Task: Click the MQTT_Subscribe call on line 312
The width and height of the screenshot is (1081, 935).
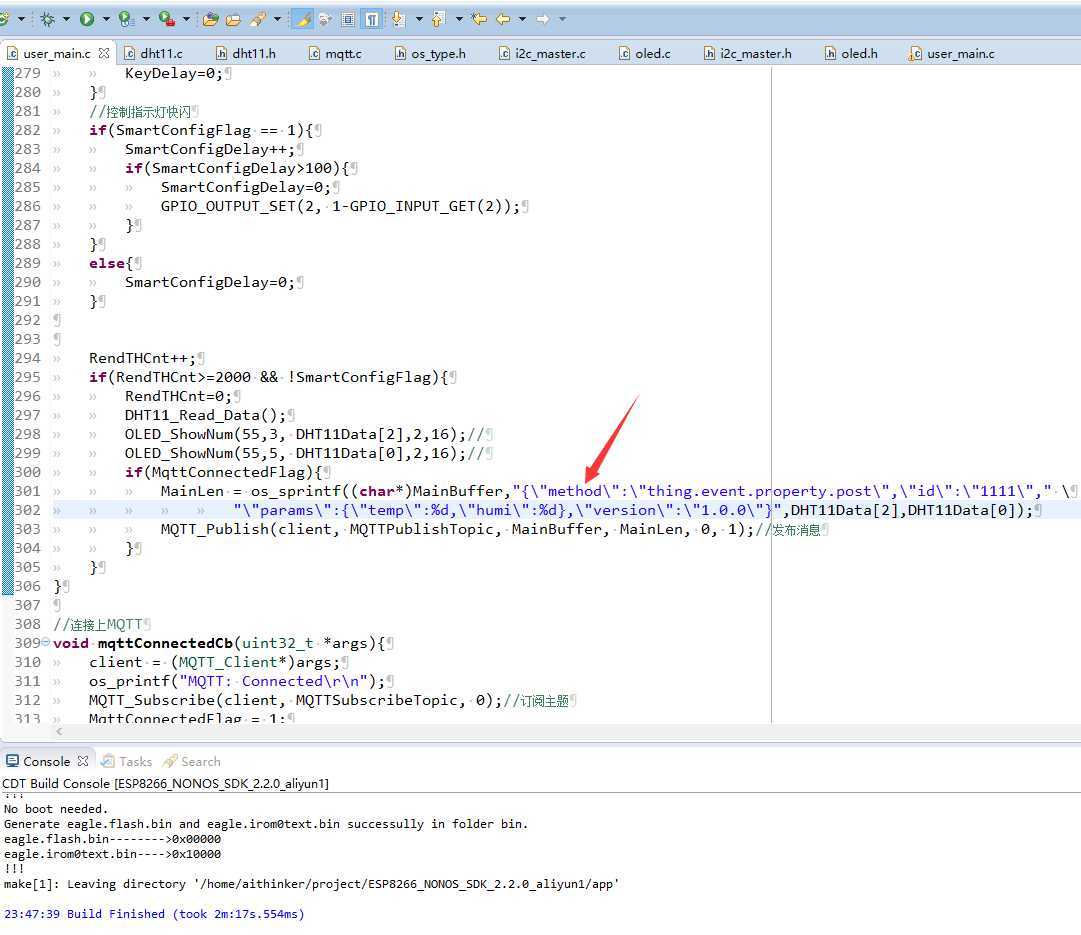Action: click(295, 700)
